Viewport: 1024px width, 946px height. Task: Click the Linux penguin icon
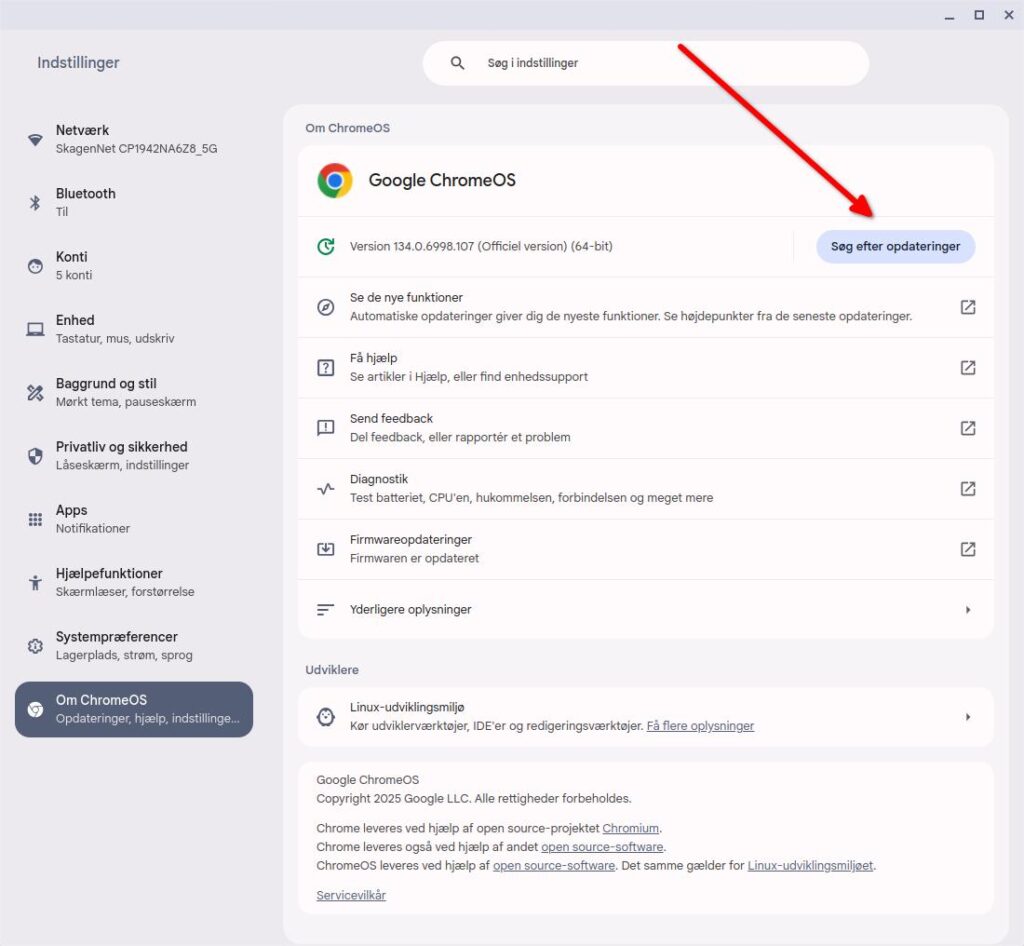pyautogui.click(x=325, y=716)
